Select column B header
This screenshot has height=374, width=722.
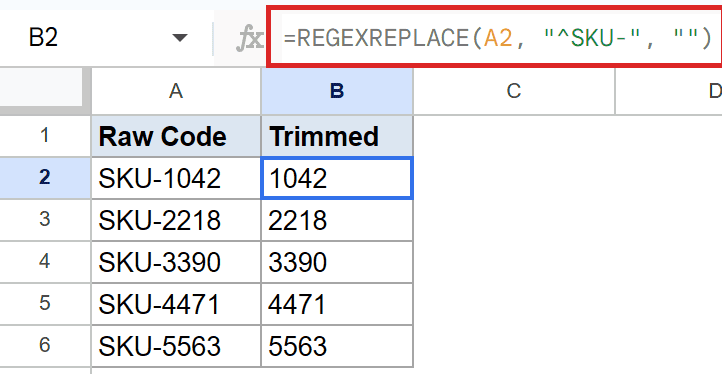[337, 91]
